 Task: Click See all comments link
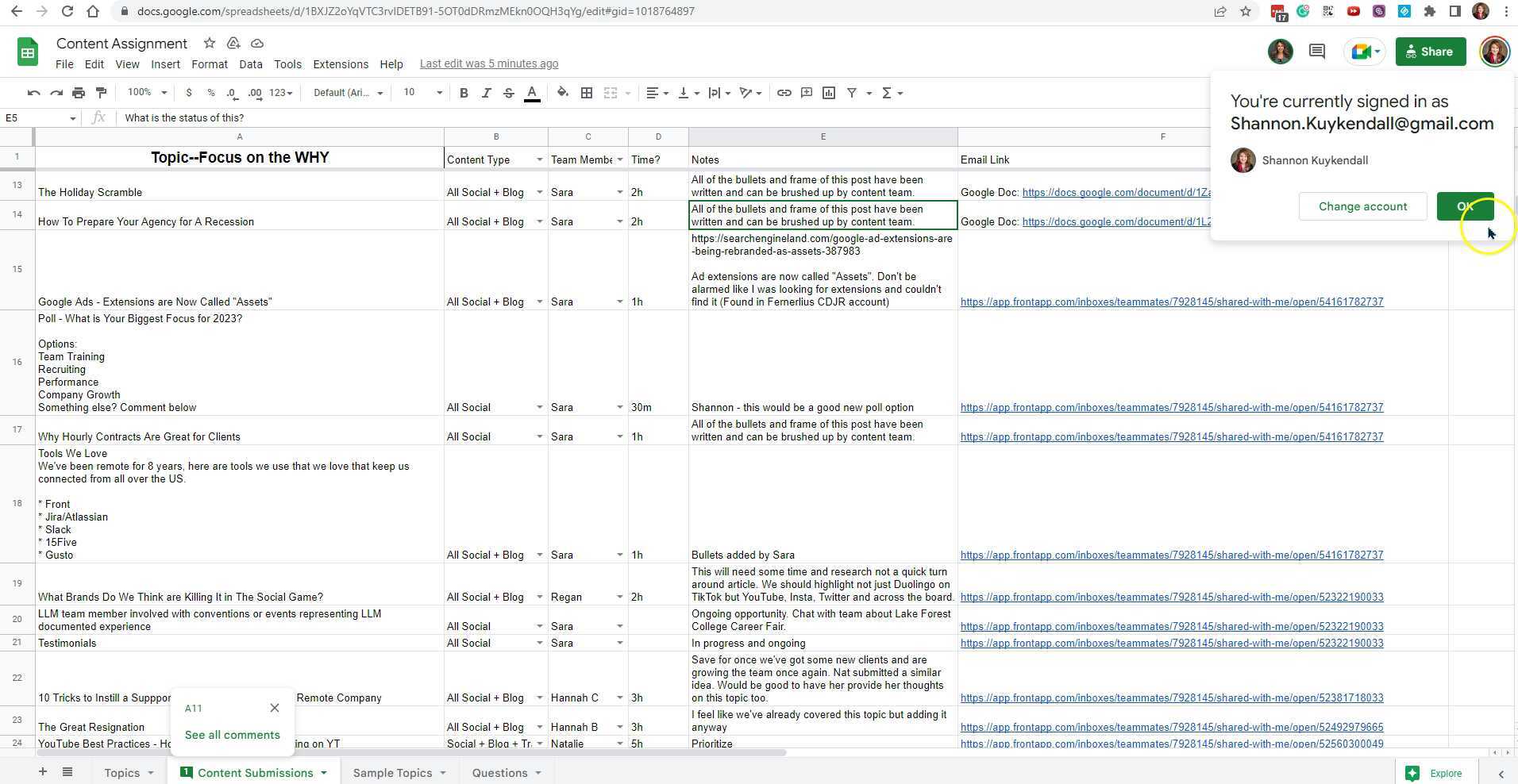(x=232, y=735)
